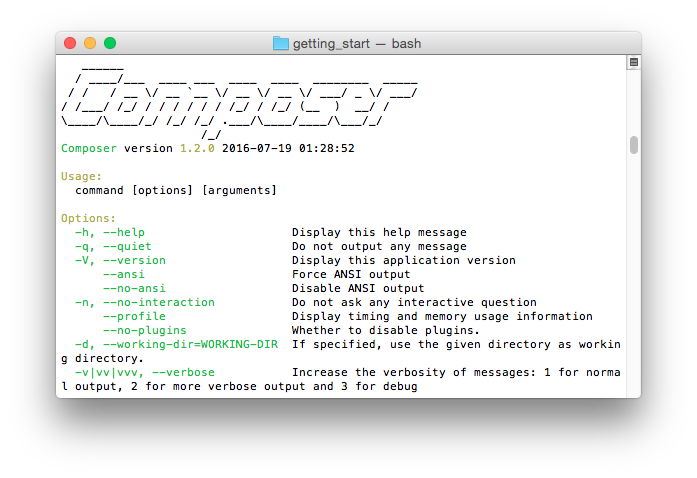Click the version number '1.2.0'
The image size is (697, 478).
(197, 149)
